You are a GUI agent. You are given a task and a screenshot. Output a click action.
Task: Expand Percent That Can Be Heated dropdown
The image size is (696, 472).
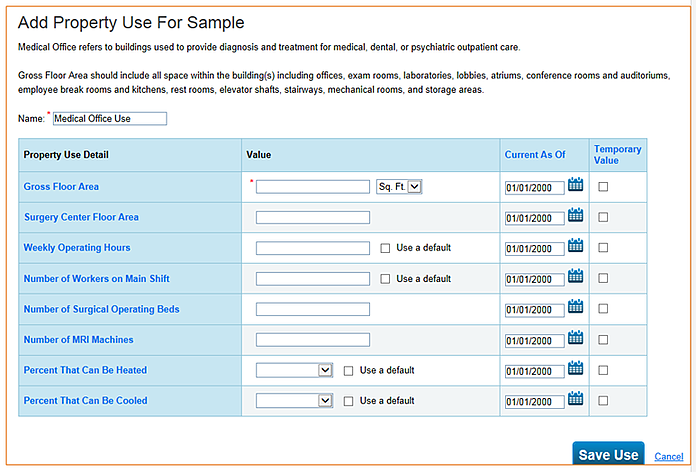pyautogui.click(x=294, y=370)
